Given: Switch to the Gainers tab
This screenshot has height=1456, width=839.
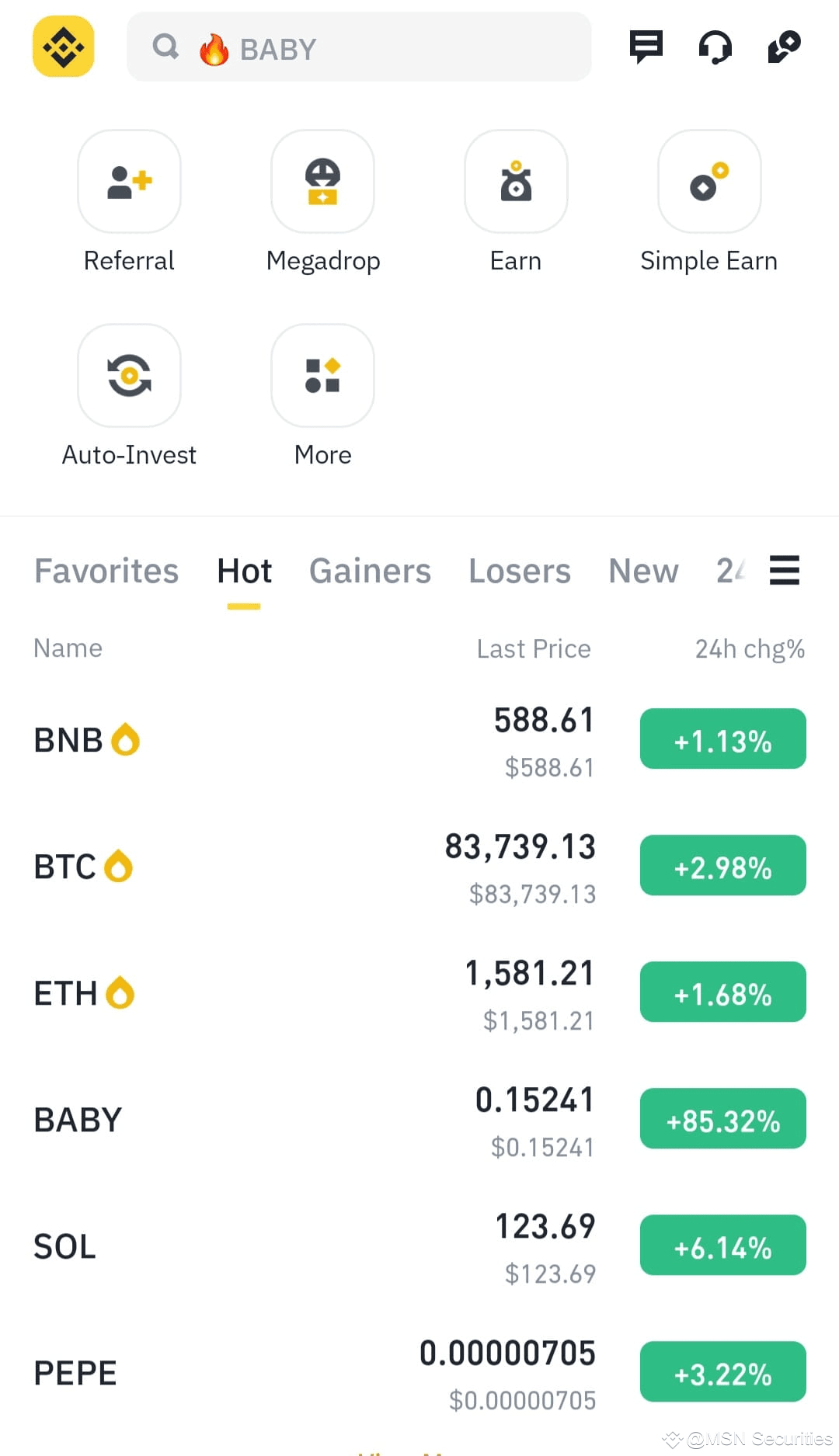Looking at the screenshot, I should 370,571.
